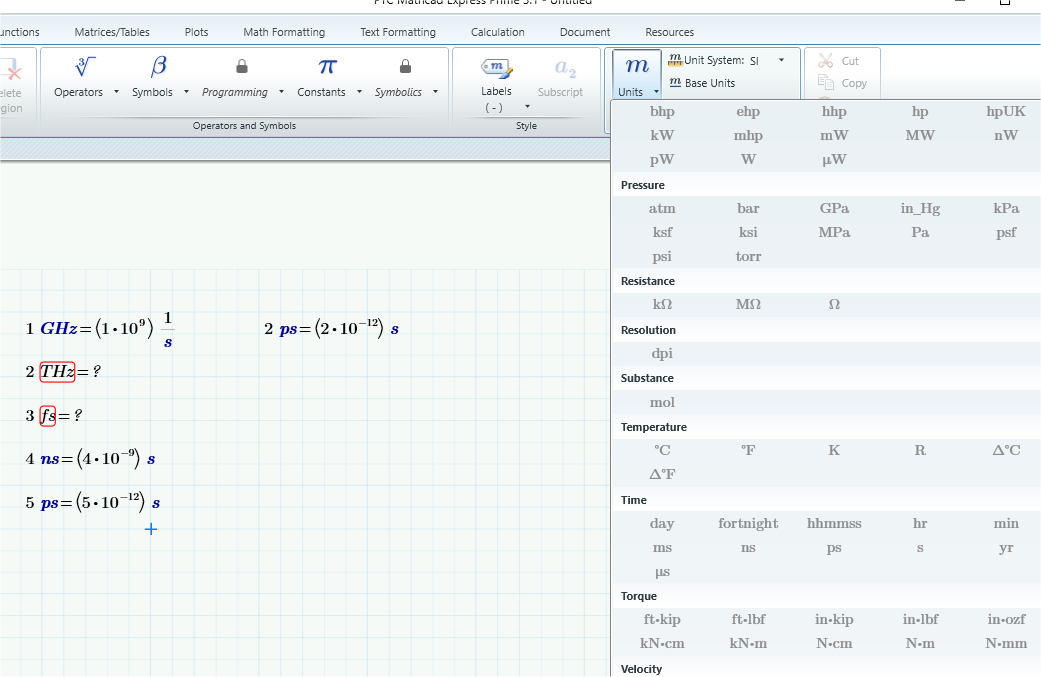Insert the yr time unit

[1006, 548]
